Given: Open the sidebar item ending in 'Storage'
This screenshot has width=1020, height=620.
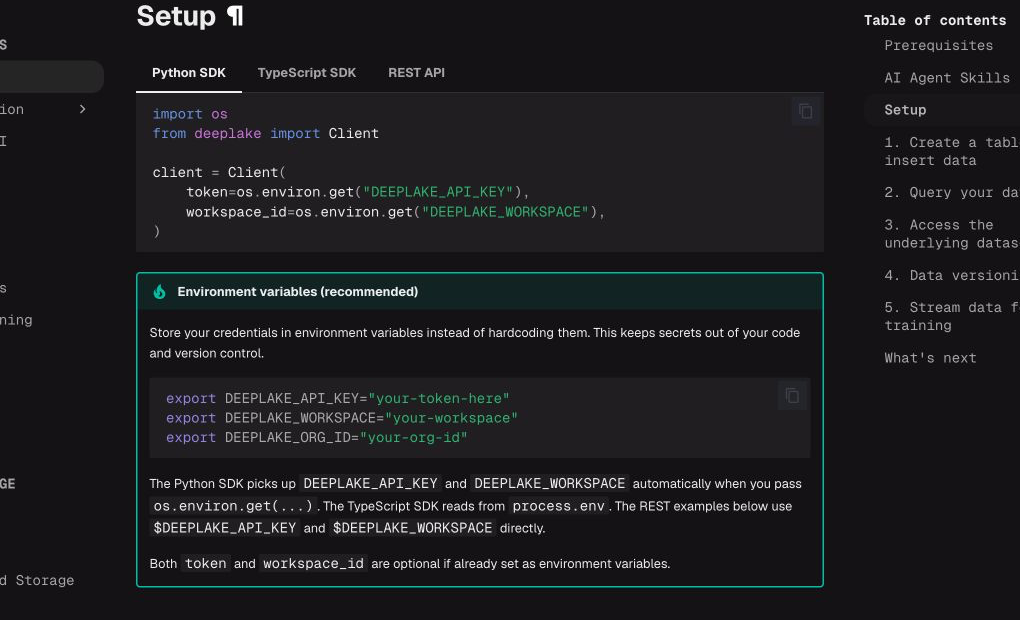Looking at the screenshot, I should pyautogui.click(x=37, y=580).
